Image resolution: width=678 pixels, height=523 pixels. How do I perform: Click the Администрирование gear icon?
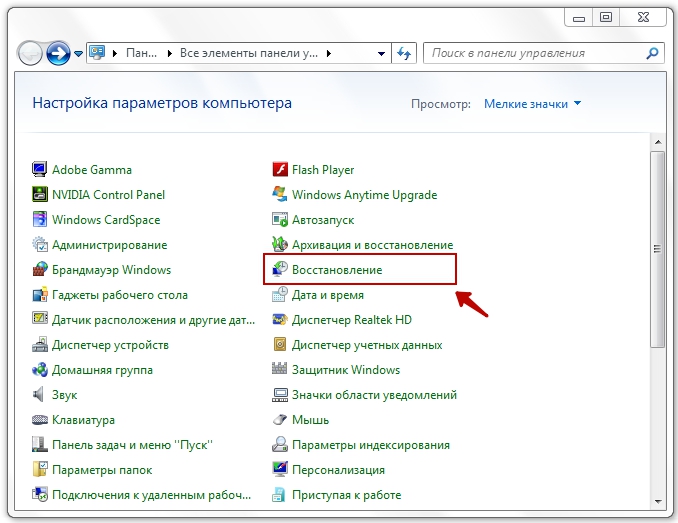[39, 244]
